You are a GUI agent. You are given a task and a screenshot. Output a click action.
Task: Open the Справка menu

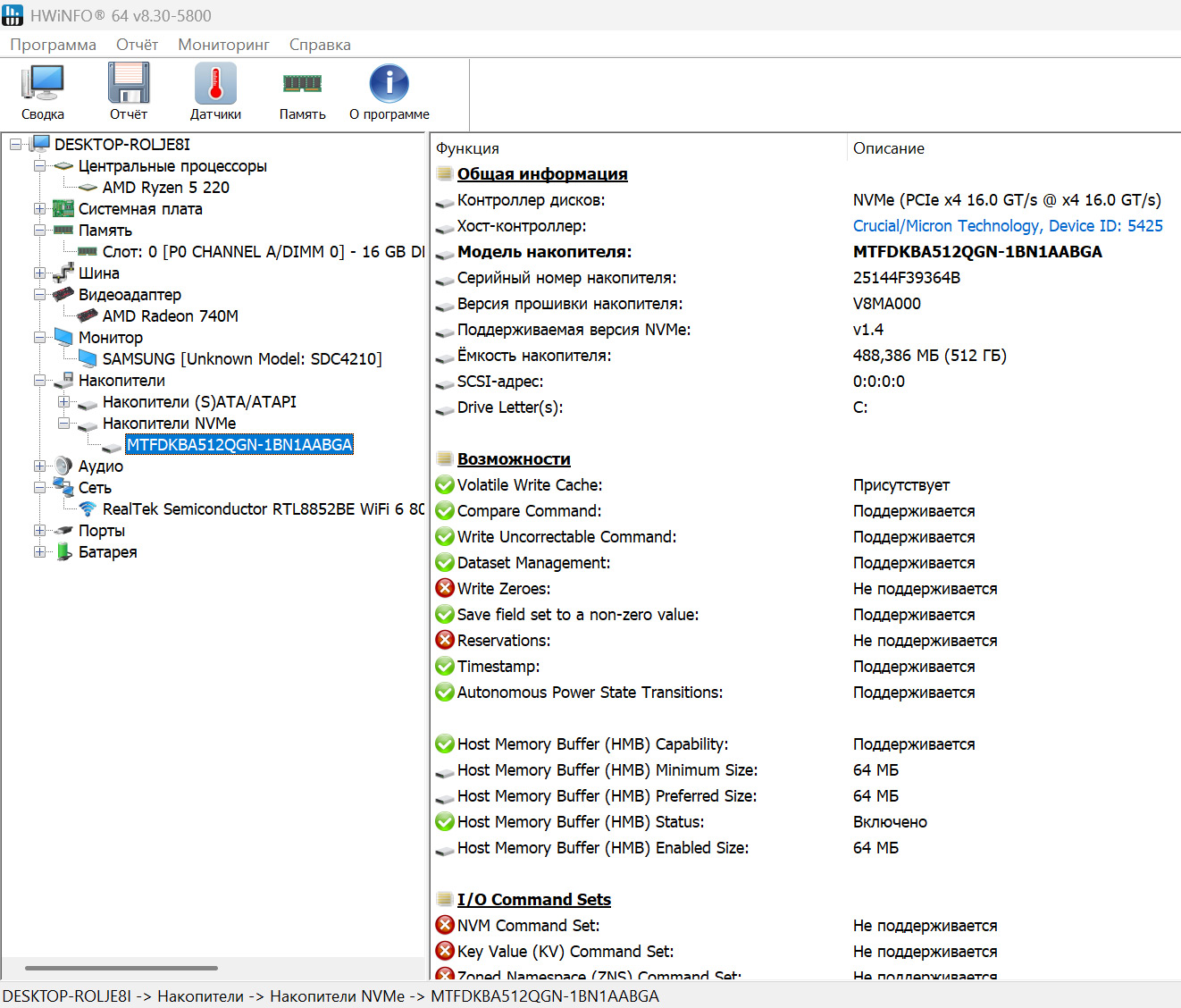(x=320, y=45)
